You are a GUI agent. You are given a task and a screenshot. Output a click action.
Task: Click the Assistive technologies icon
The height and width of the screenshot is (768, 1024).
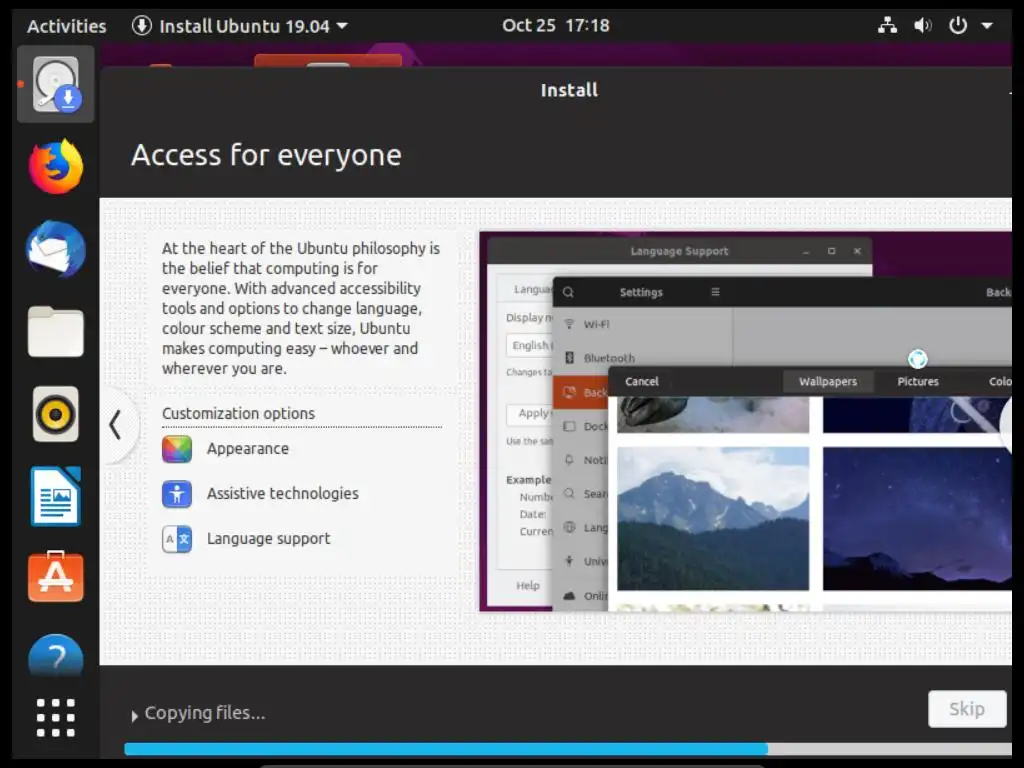[x=177, y=494]
